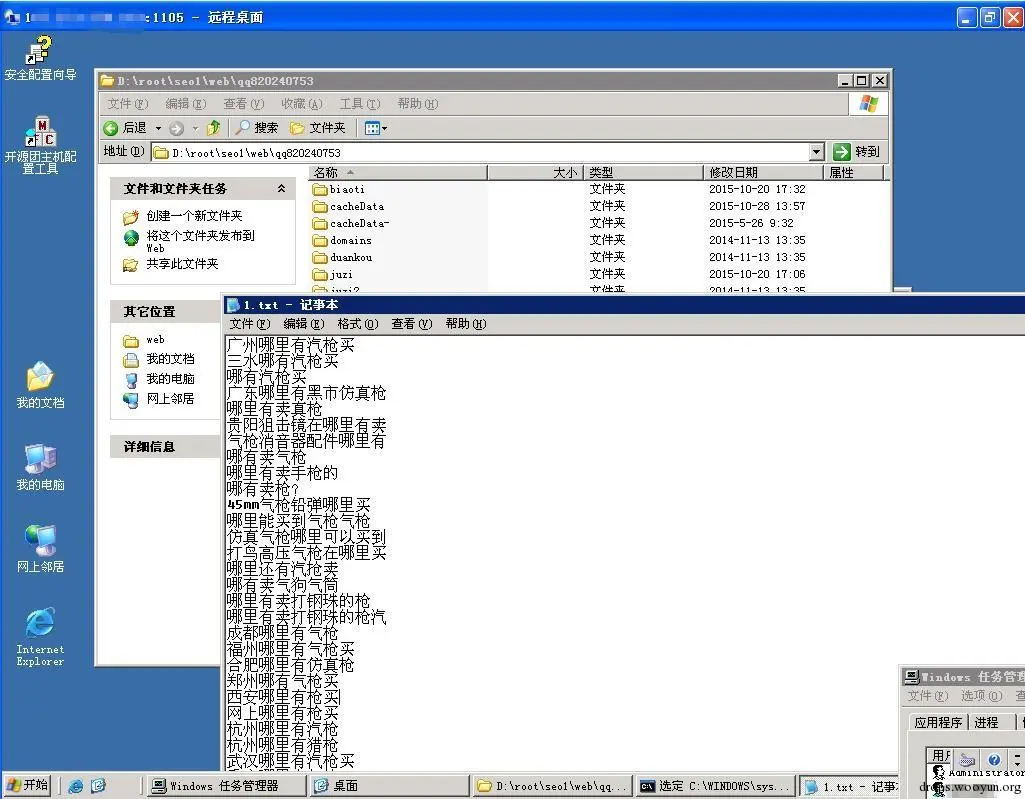Viewport: 1025px width, 799px height.
Task: Open Notepad 查看(V) menu
Action: pyautogui.click(x=411, y=324)
